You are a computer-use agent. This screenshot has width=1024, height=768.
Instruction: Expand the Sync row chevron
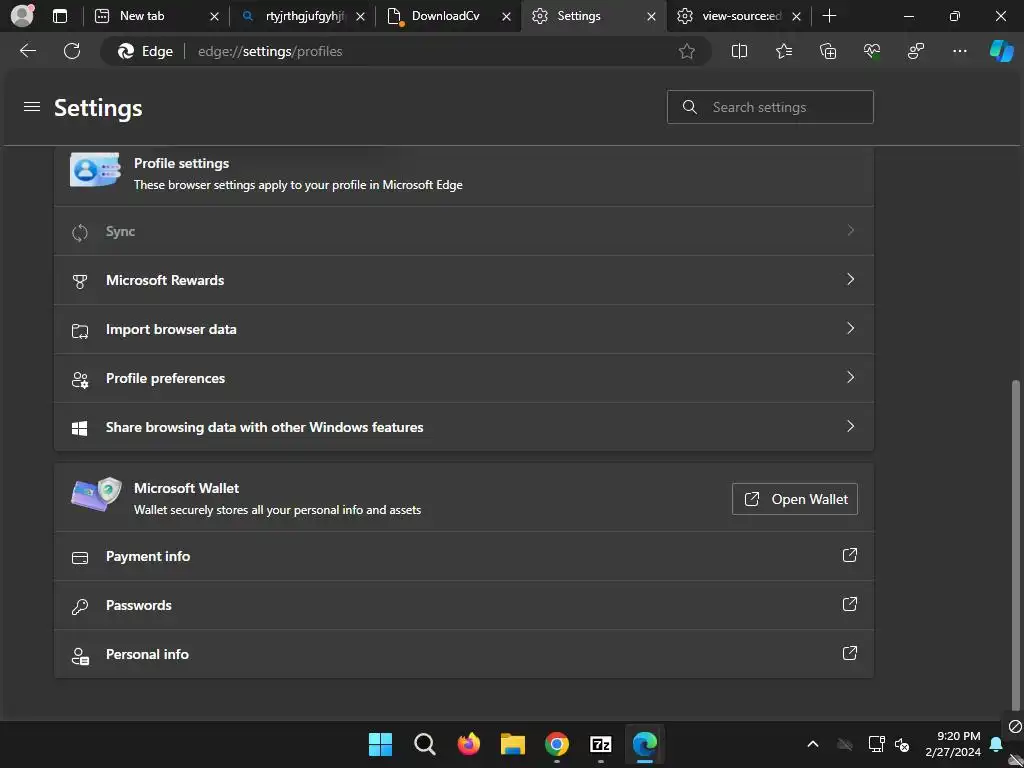point(850,231)
